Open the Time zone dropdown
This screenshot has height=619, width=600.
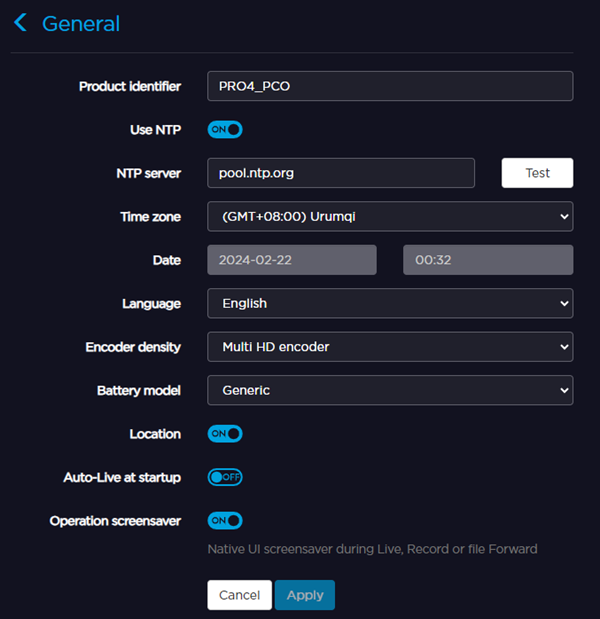[x=390, y=216]
